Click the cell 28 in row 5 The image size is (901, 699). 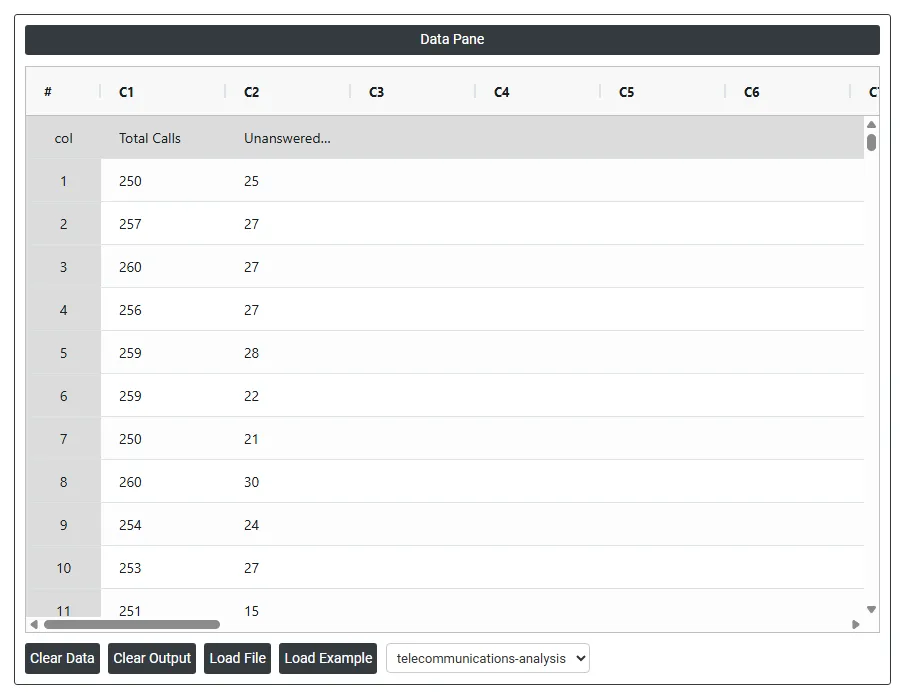pyautogui.click(x=288, y=353)
